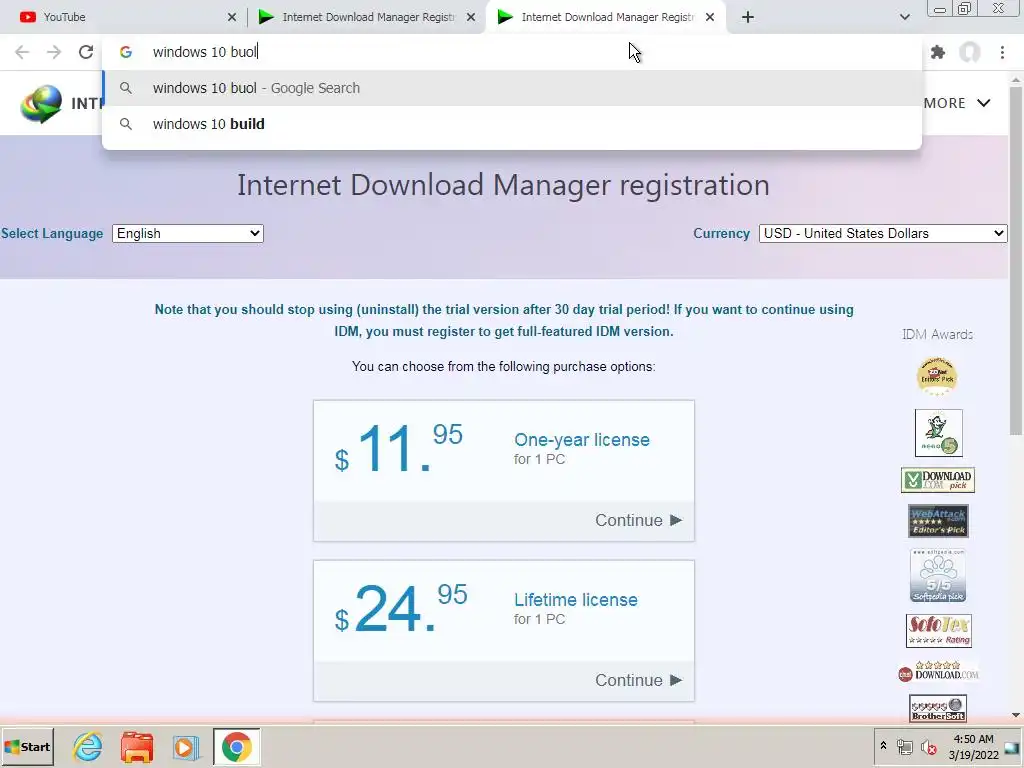Click the Google icon in address bar

click(126, 52)
